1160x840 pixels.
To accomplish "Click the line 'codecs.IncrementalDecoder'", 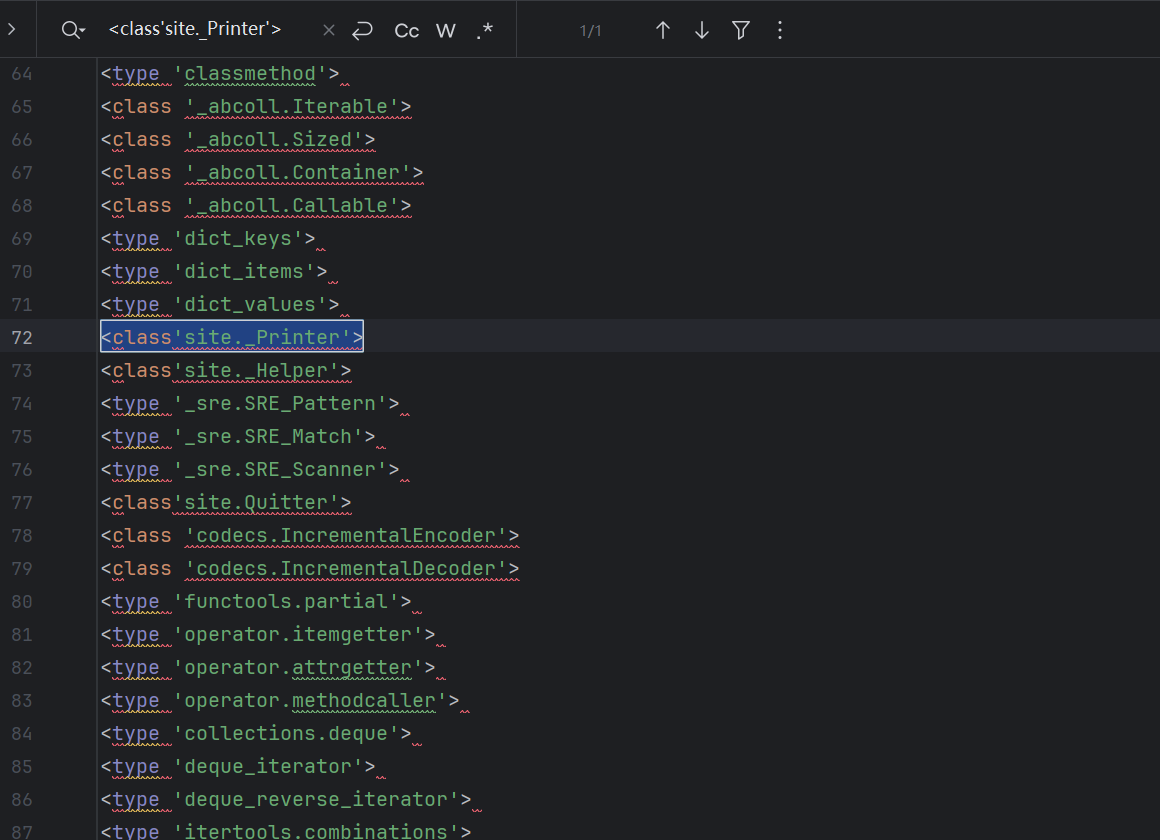I will 310,568.
